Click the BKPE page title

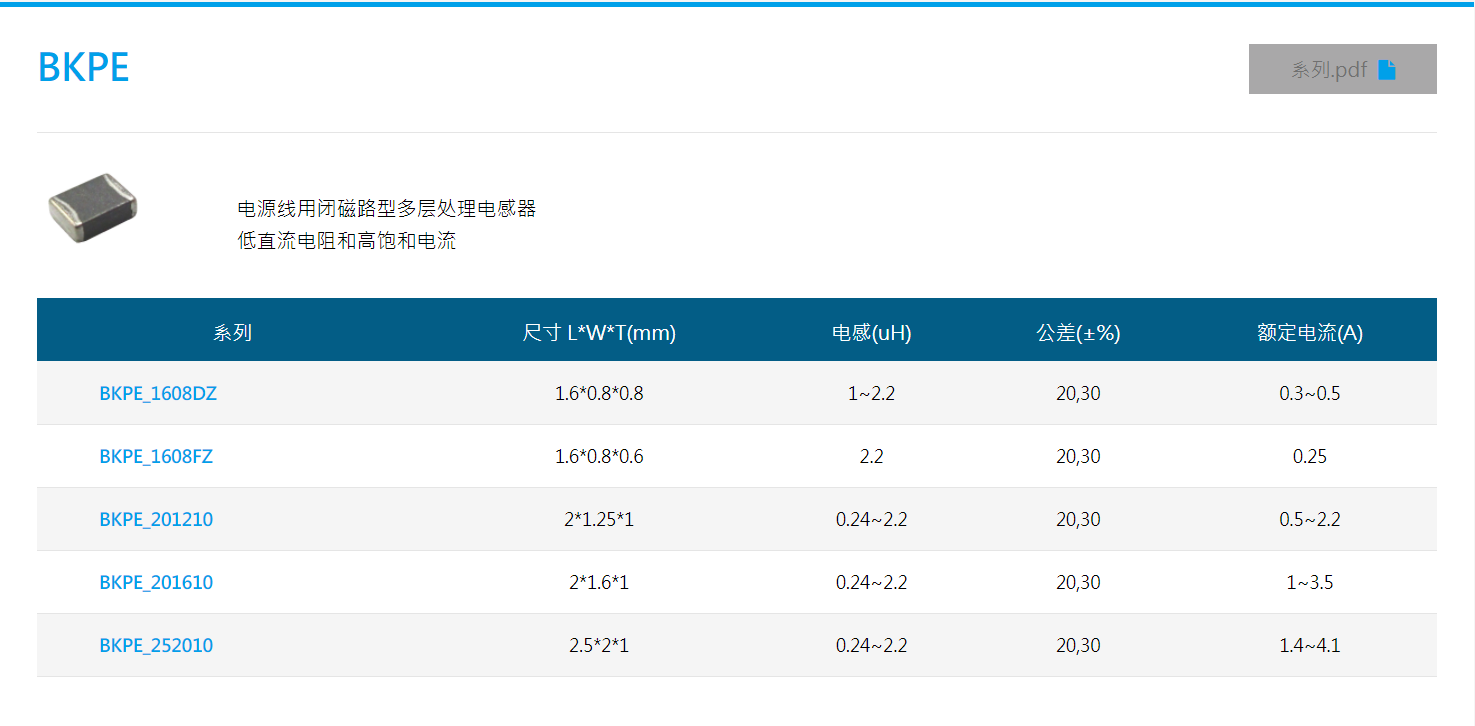coord(84,68)
